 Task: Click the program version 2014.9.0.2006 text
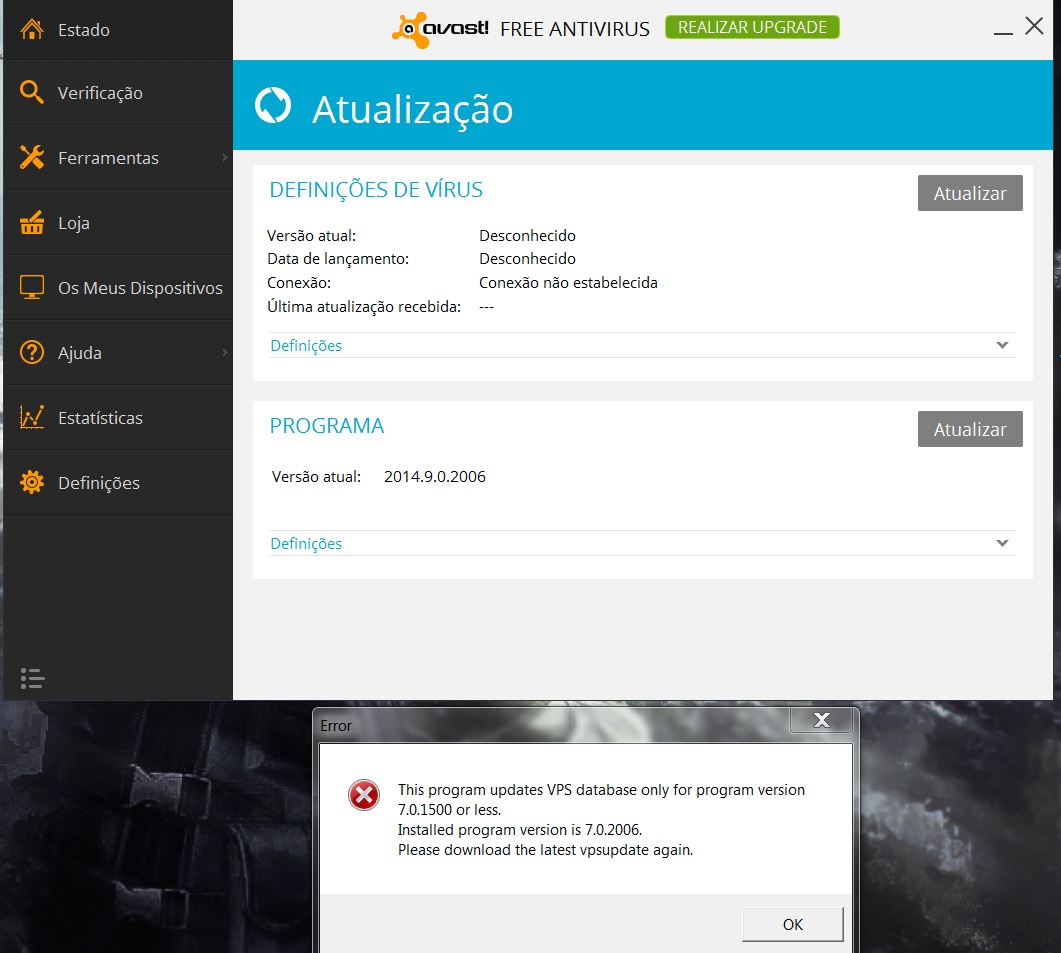coord(434,476)
